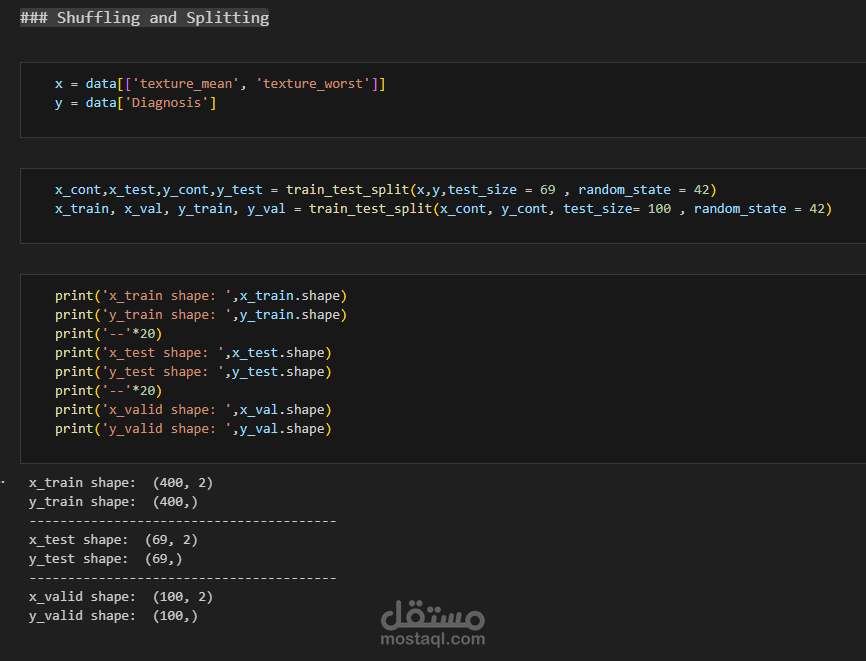Click the 'texture_worst' string in the code
The image size is (866, 661).
point(314,84)
